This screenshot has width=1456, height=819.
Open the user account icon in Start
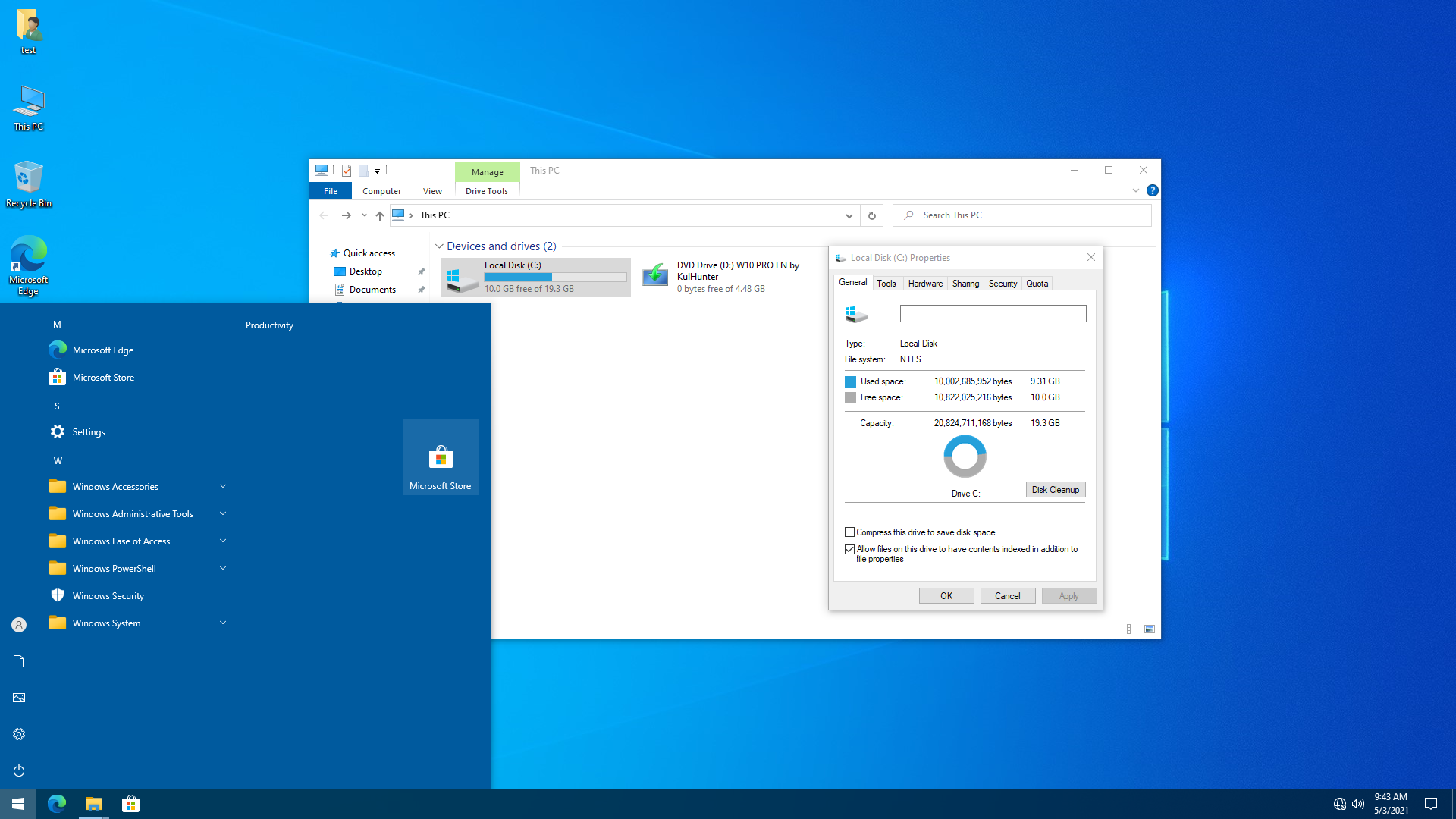point(19,625)
